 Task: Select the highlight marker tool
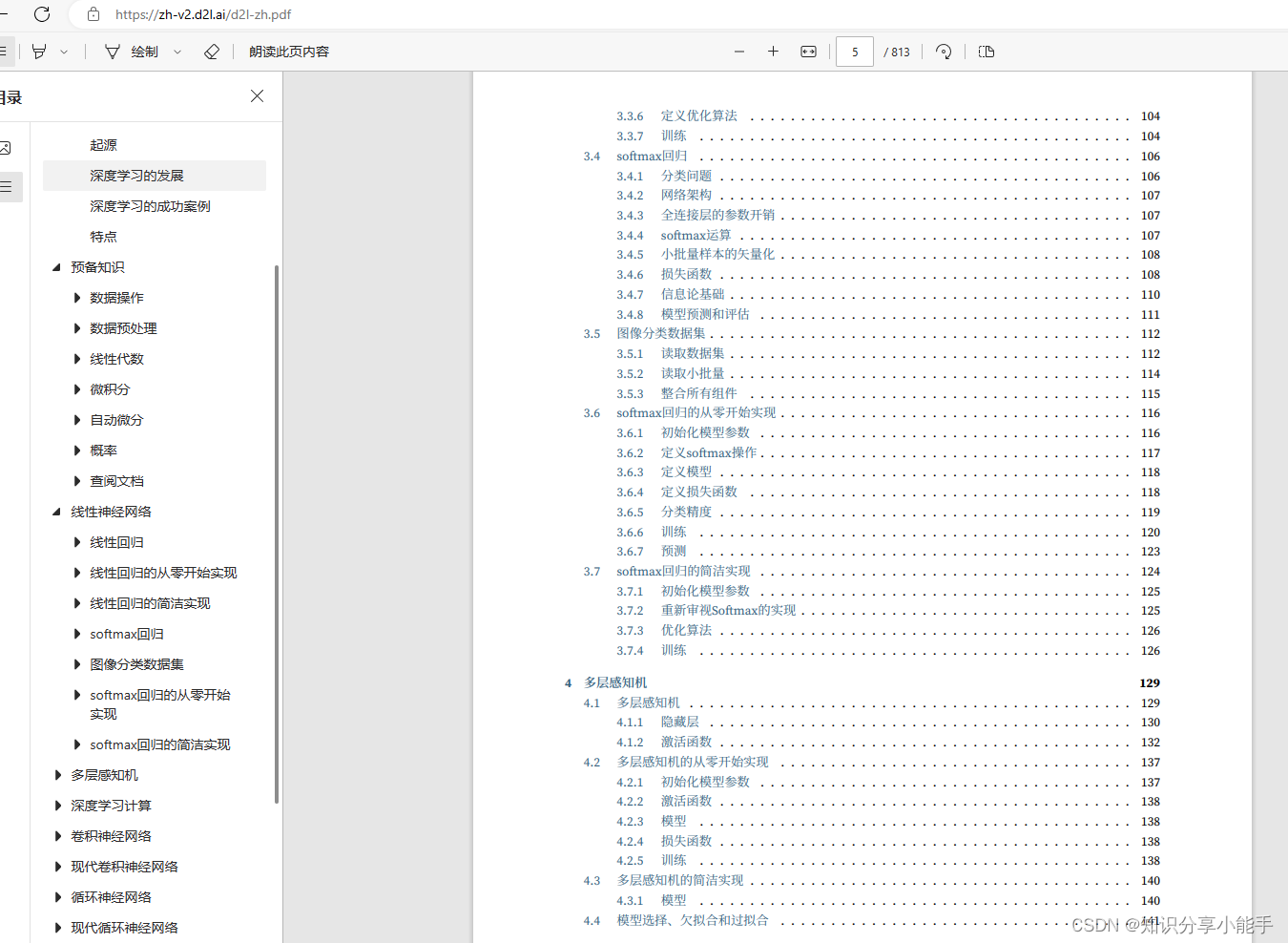click(x=39, y=52)
